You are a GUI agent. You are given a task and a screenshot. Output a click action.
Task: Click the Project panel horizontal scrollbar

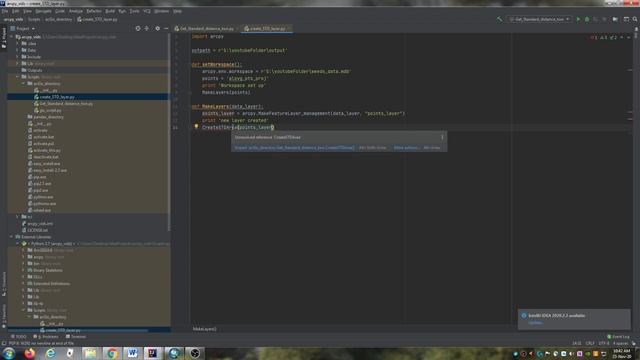[78, 331]
